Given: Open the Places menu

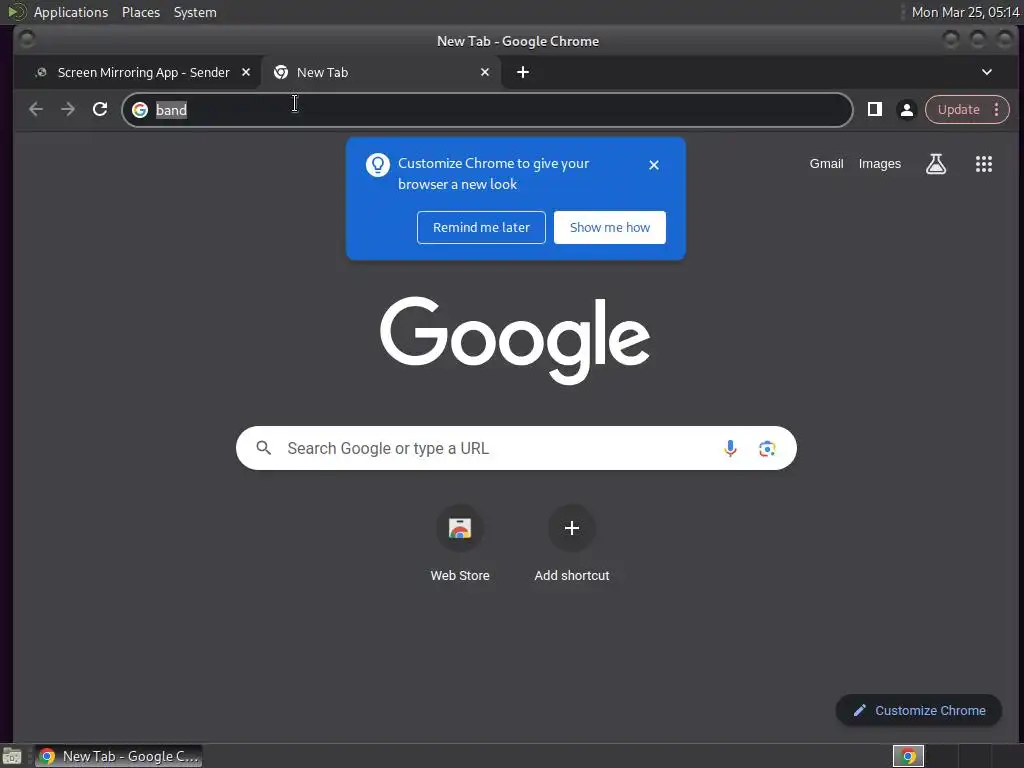Looking at the screenshot, I should [141, 12].
